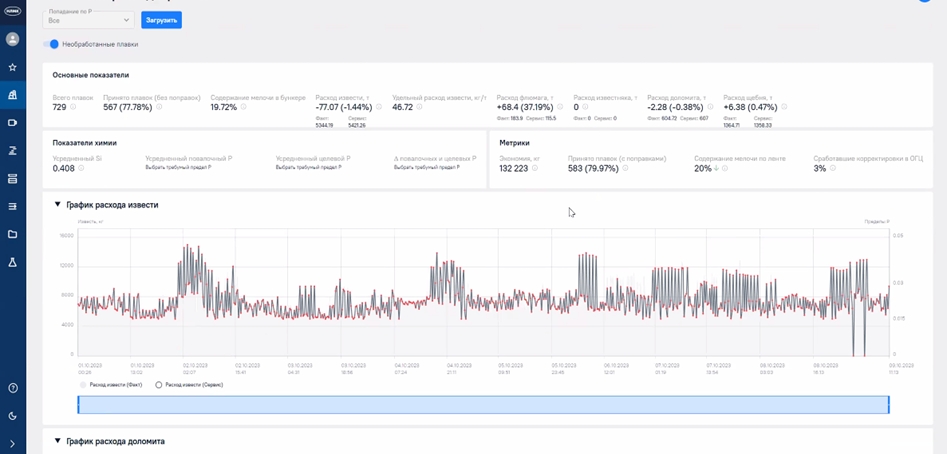Click the chart range selector left handle

(78, 404)
